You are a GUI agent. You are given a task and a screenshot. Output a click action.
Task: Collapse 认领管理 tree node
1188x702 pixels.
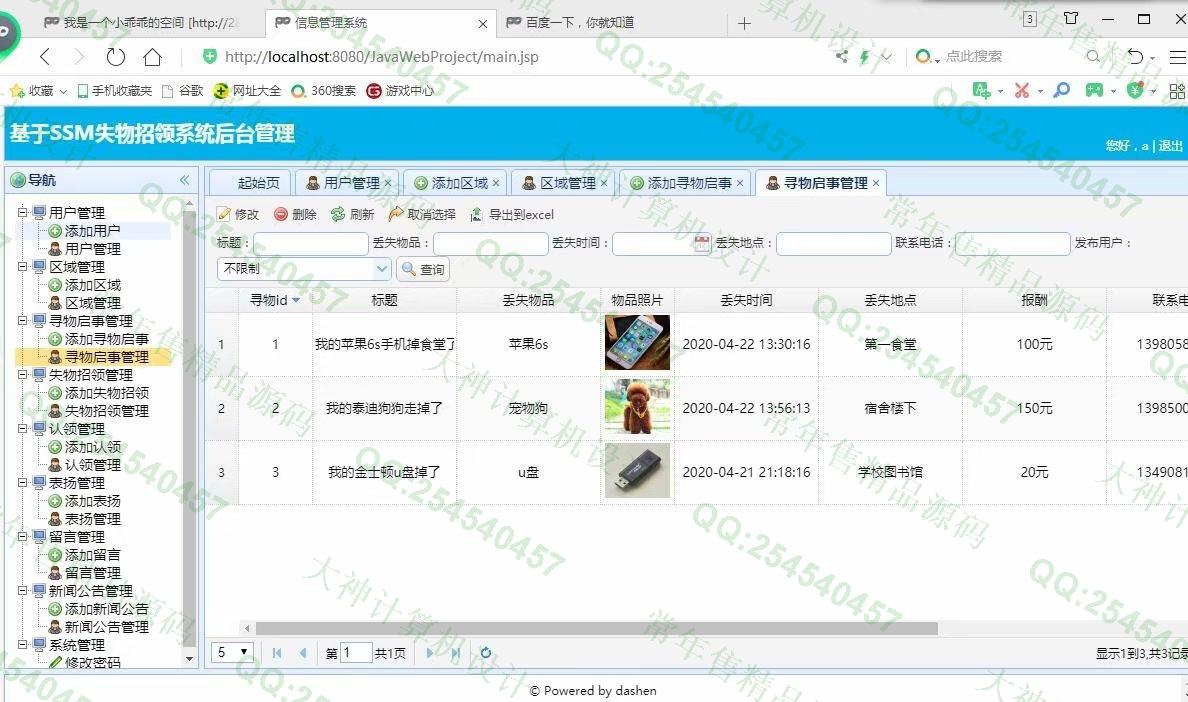pos(23,428)
